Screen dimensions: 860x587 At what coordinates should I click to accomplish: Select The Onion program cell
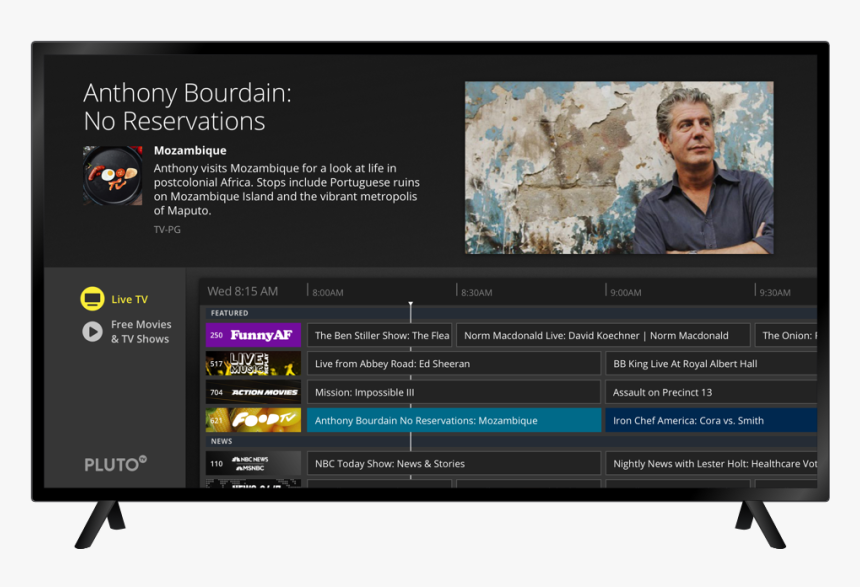[x=786, y=335]
